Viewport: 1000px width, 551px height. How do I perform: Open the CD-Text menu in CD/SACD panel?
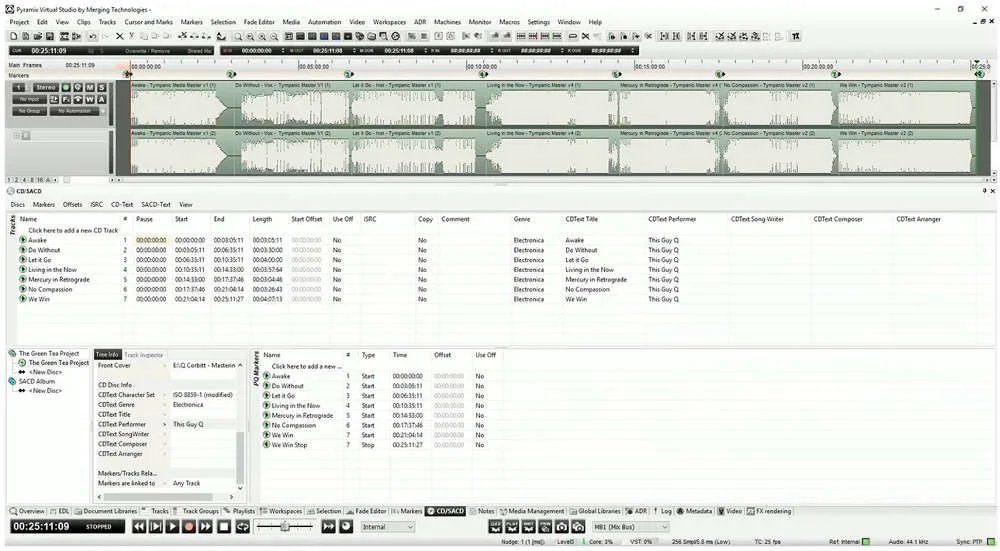122,205
